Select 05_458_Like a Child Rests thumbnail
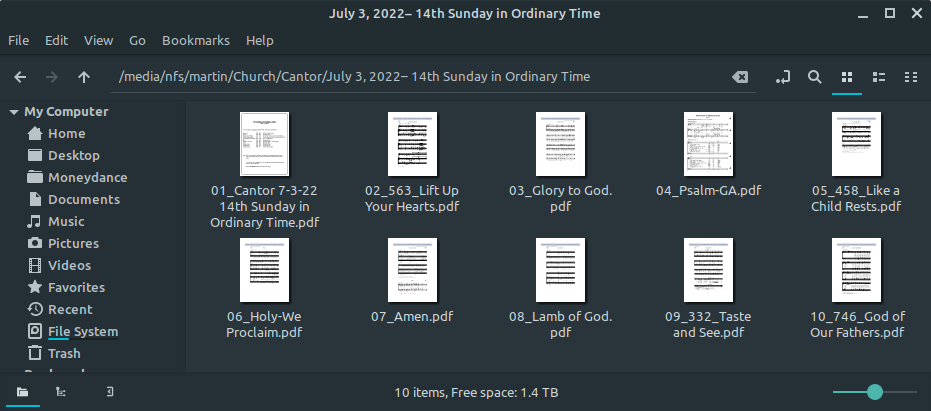The width and height of the screenshot is (931, 411). 856,144
